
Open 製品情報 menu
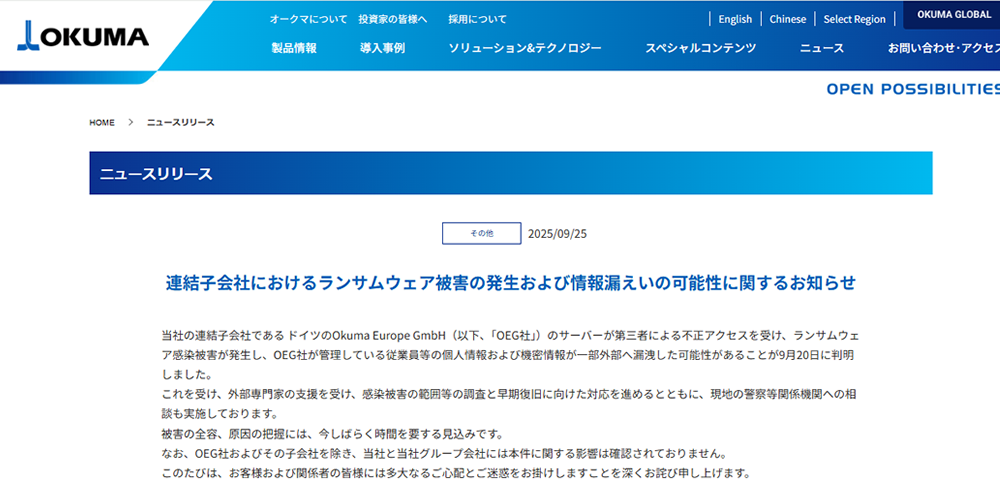[x=294, y=48]
